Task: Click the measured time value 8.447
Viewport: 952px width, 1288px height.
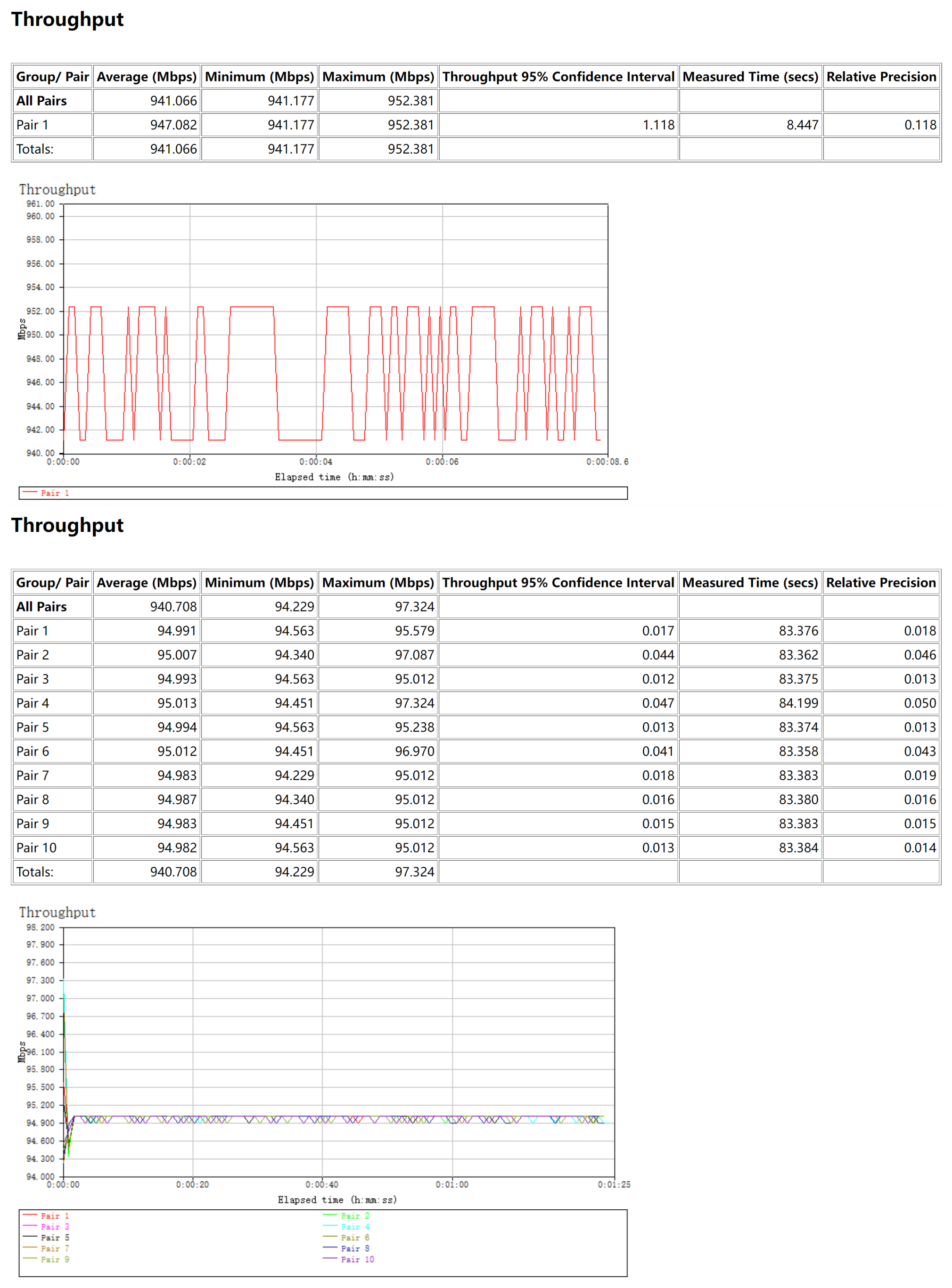Action: [x=802, y=125]
